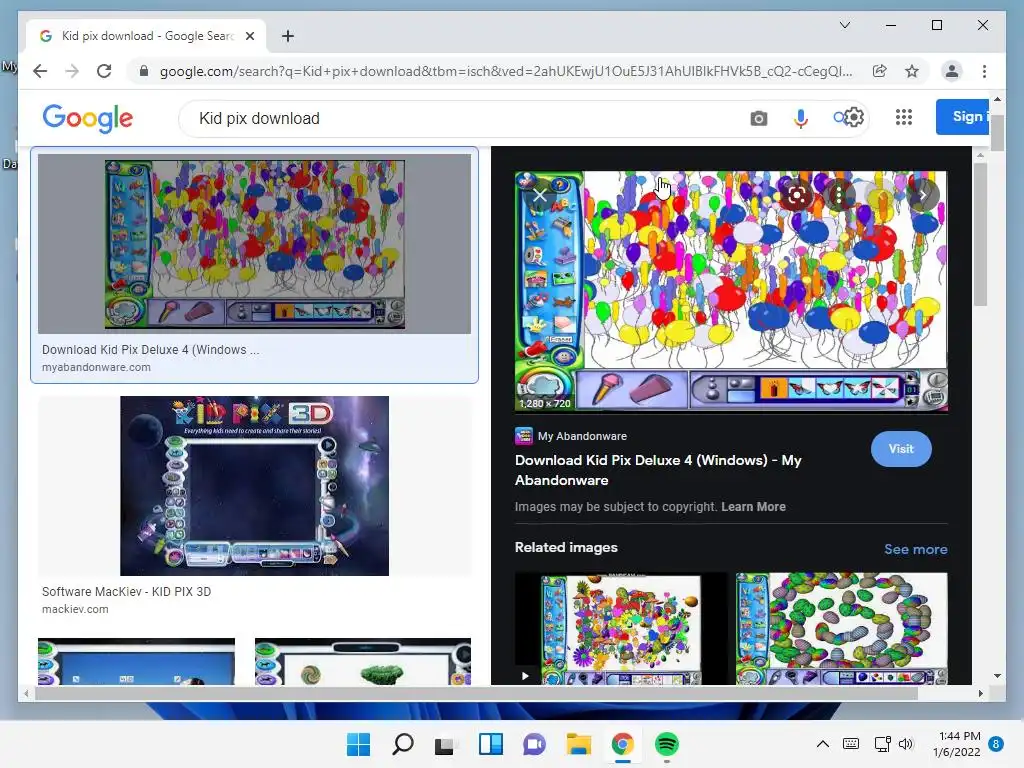1024x768 pixels.
Task: Start voice search with microphone
Action: coord(801,118)
